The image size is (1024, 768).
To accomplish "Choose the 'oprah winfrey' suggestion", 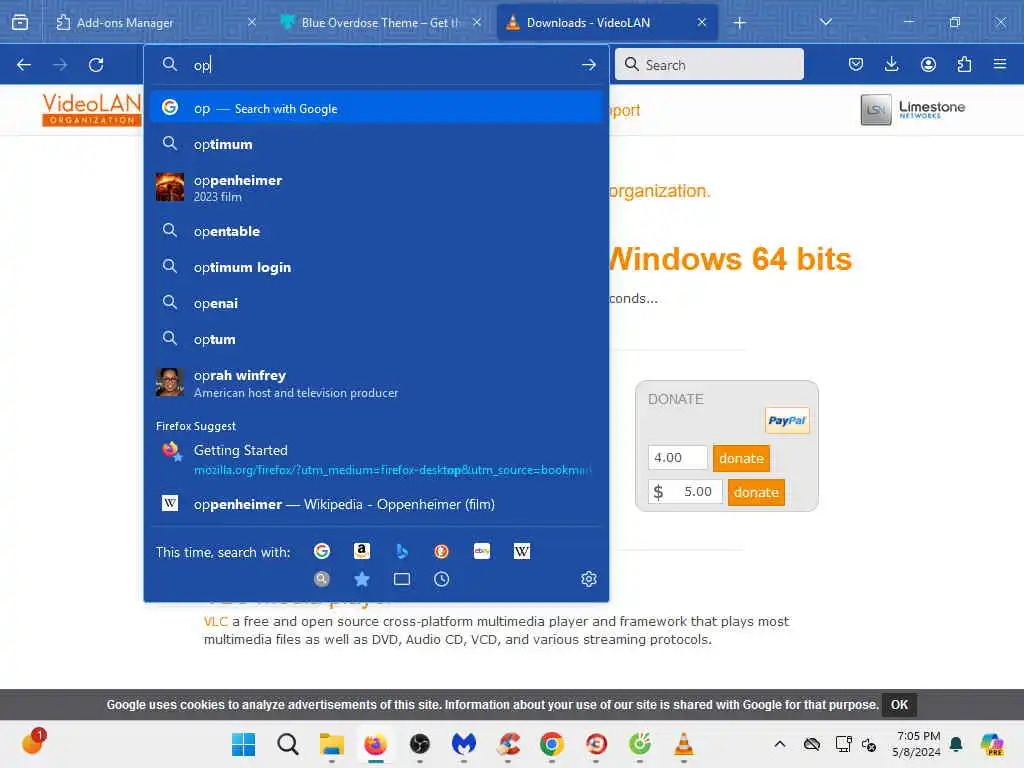I will [x=376, y=383].
